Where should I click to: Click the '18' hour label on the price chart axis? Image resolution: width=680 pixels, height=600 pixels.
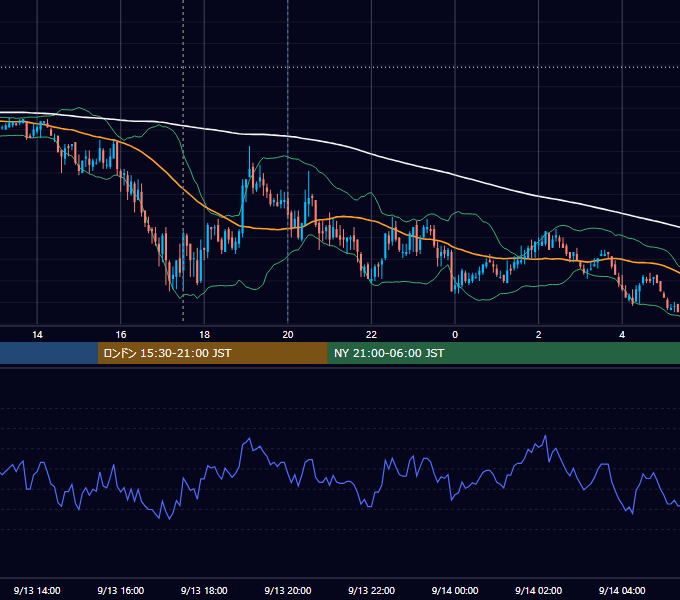[204, 335]
